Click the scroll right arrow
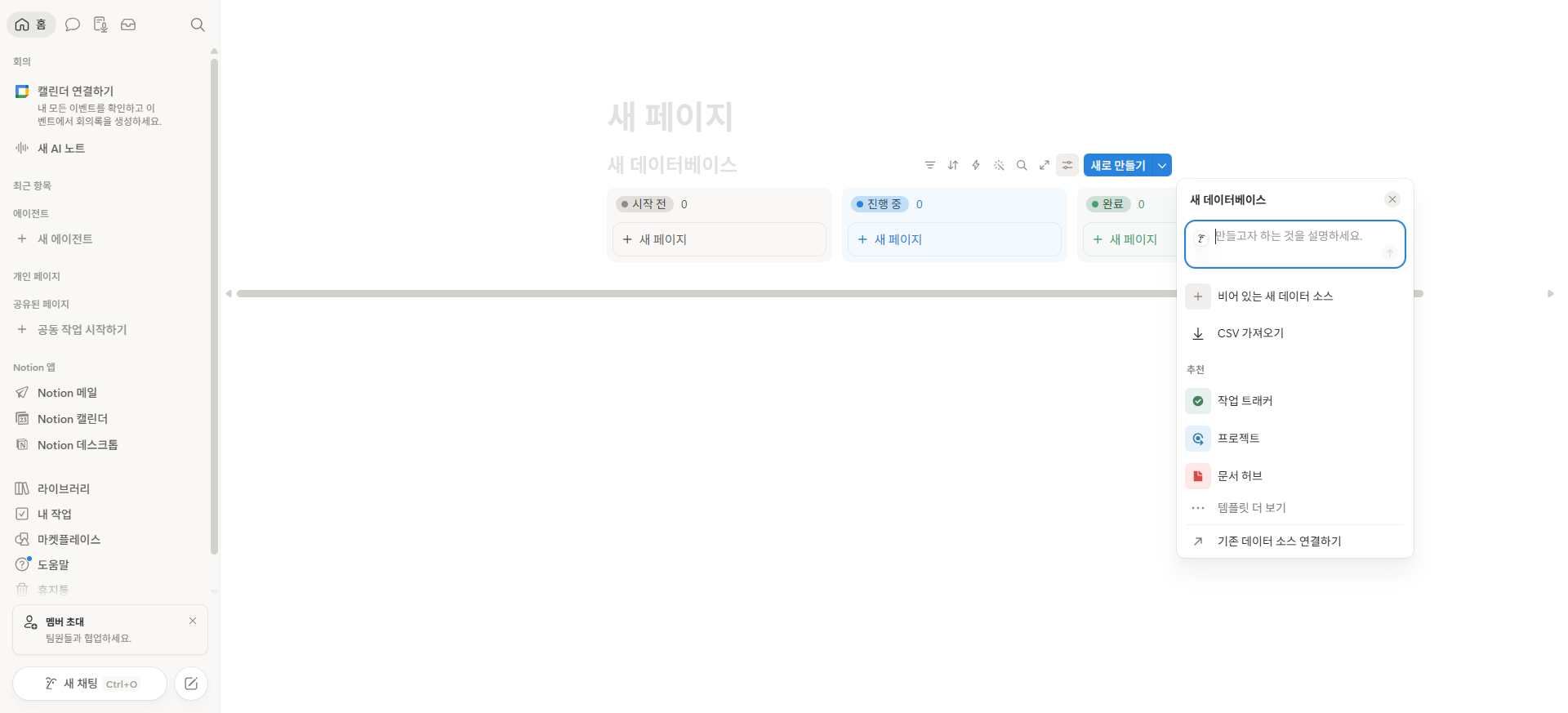Viewport: 1568px width, 713px height. (1550, 294)
